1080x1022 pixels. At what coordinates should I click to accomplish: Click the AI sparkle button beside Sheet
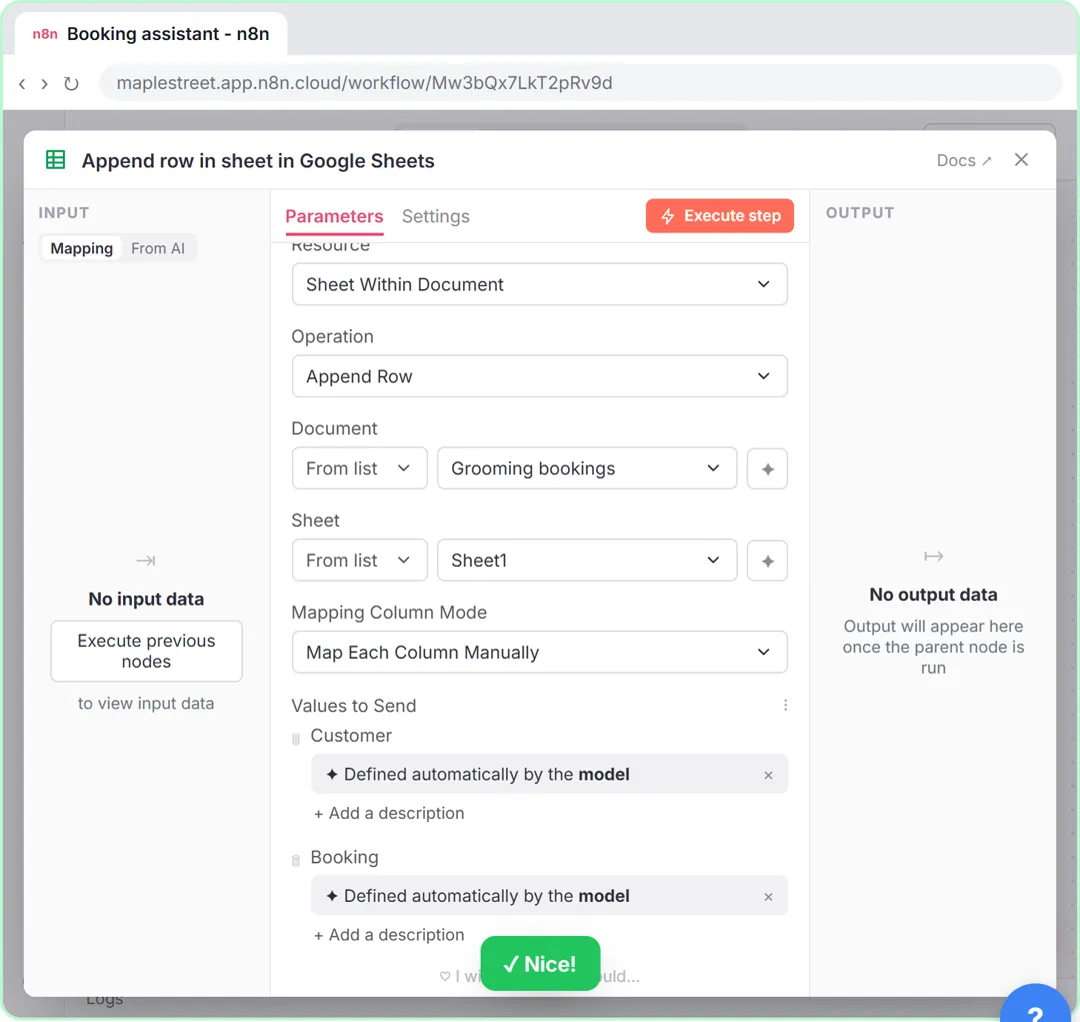[x=767, y=560]
